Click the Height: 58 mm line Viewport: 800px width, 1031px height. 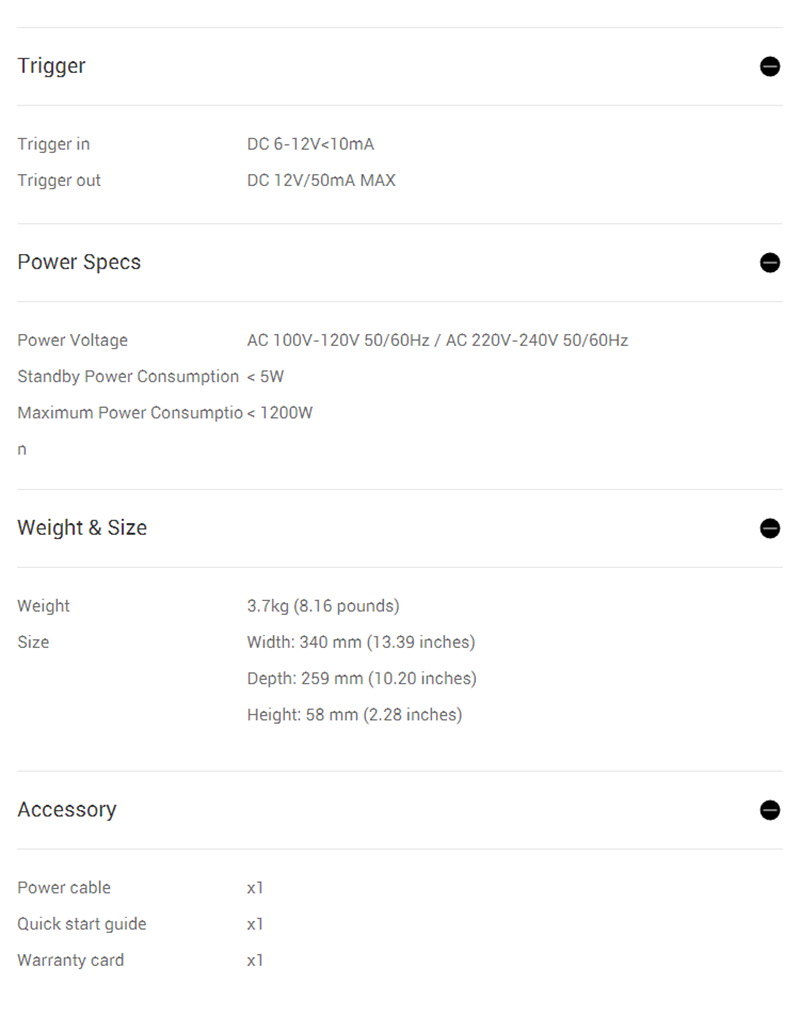pyautogui.click(x=354, y=715)
